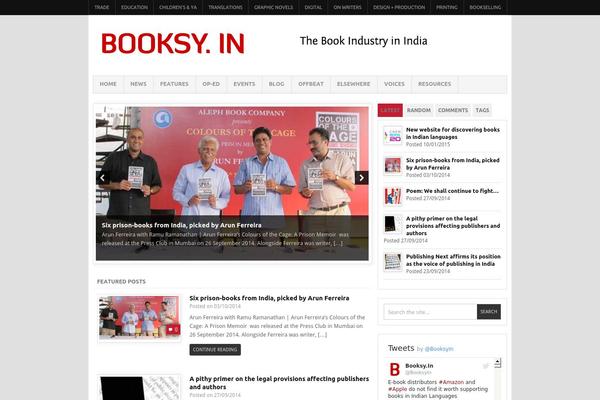Screen dimensions: 600x400
Task: Open the On Writers category
Action: pyautogui.click(x=347, y=7)
